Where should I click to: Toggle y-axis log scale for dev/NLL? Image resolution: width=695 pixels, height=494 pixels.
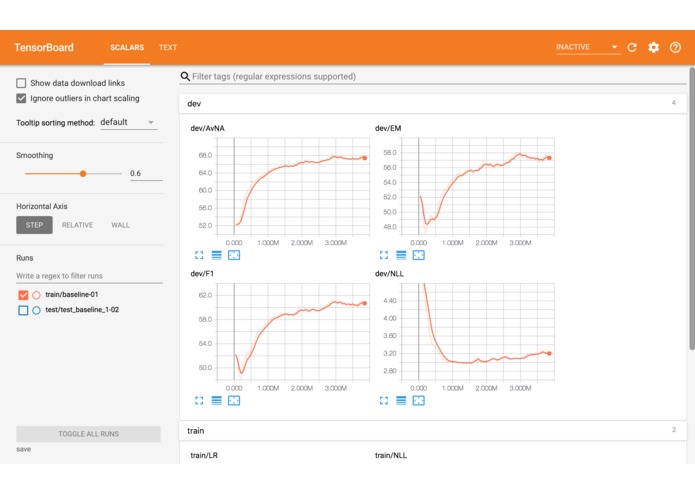401,401
